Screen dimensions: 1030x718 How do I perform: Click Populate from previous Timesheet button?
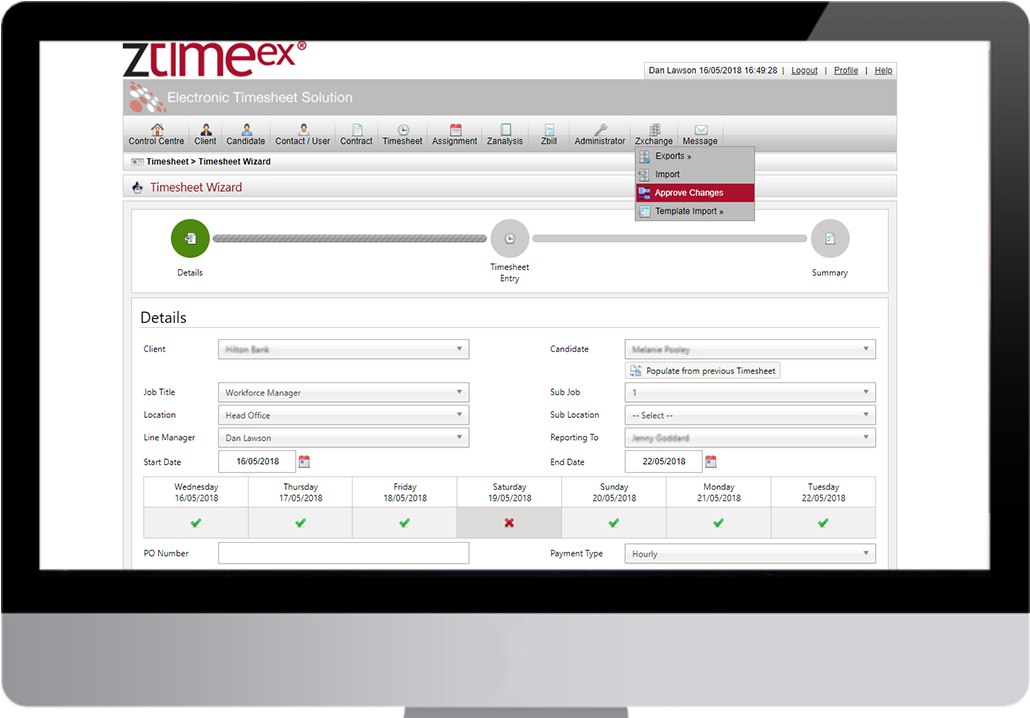pos(703,371)
